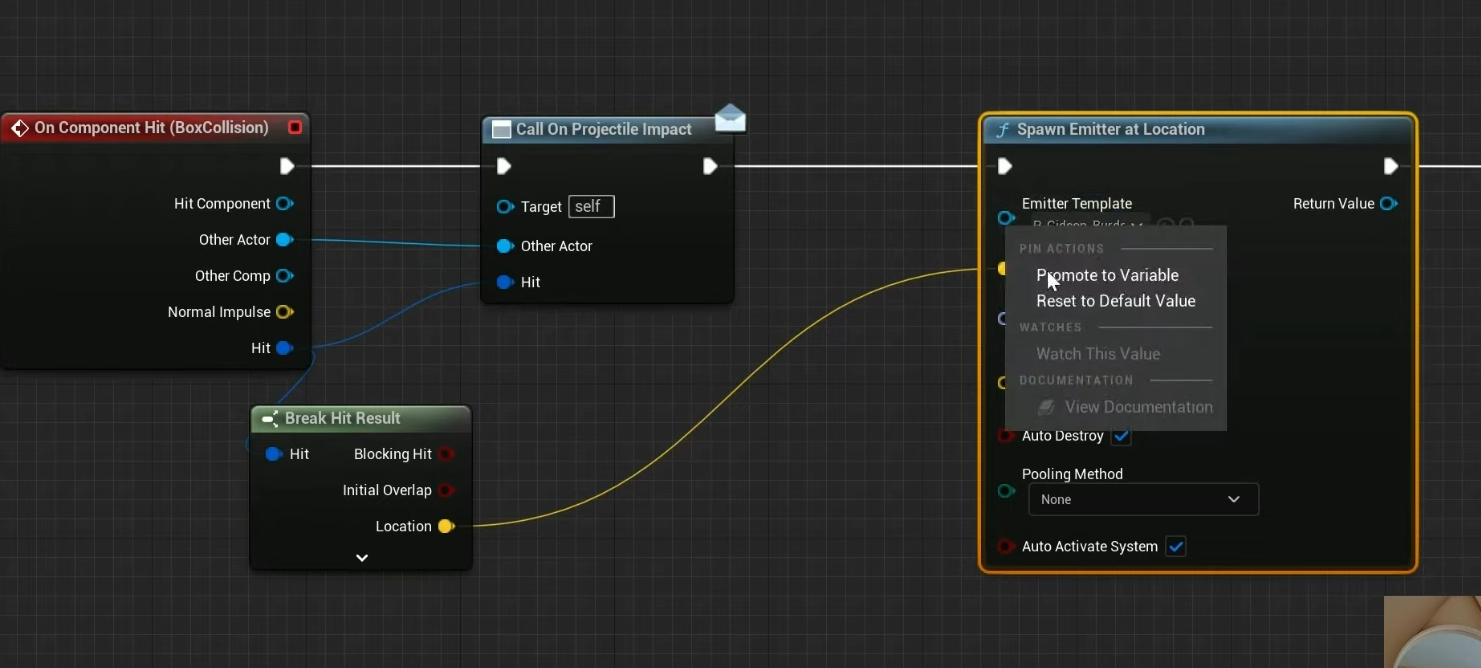
Task: Select the Spawn Emitter at Location node title
Action: coord(1110,130)
